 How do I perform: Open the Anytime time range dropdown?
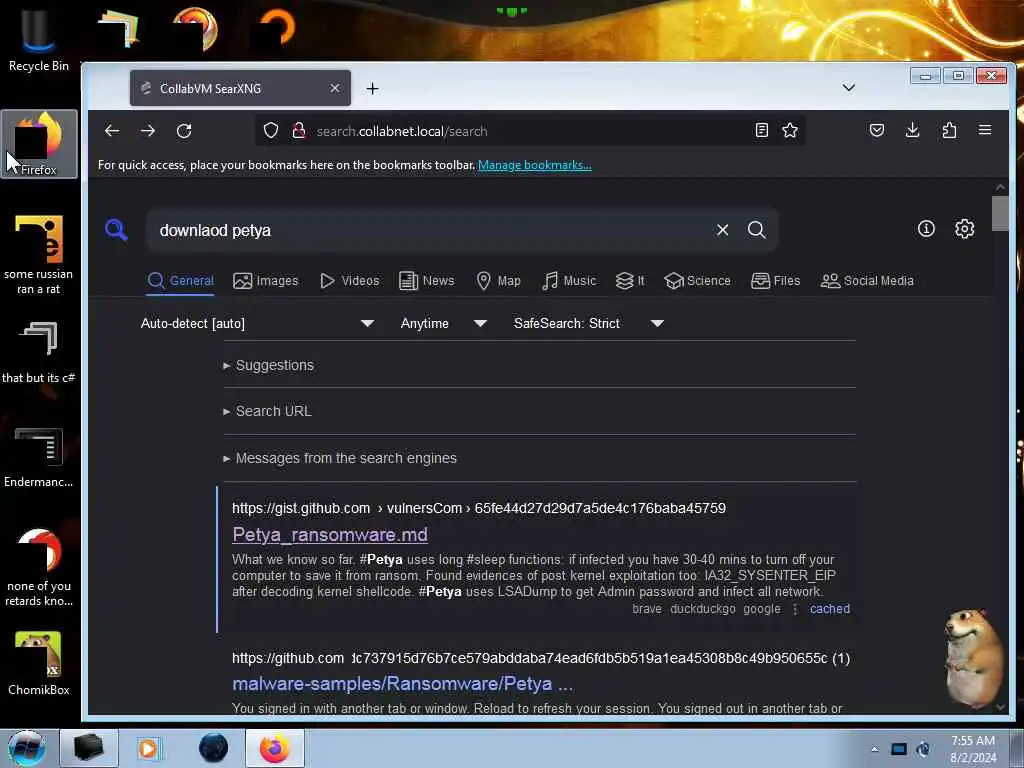(x=443, y=323)
